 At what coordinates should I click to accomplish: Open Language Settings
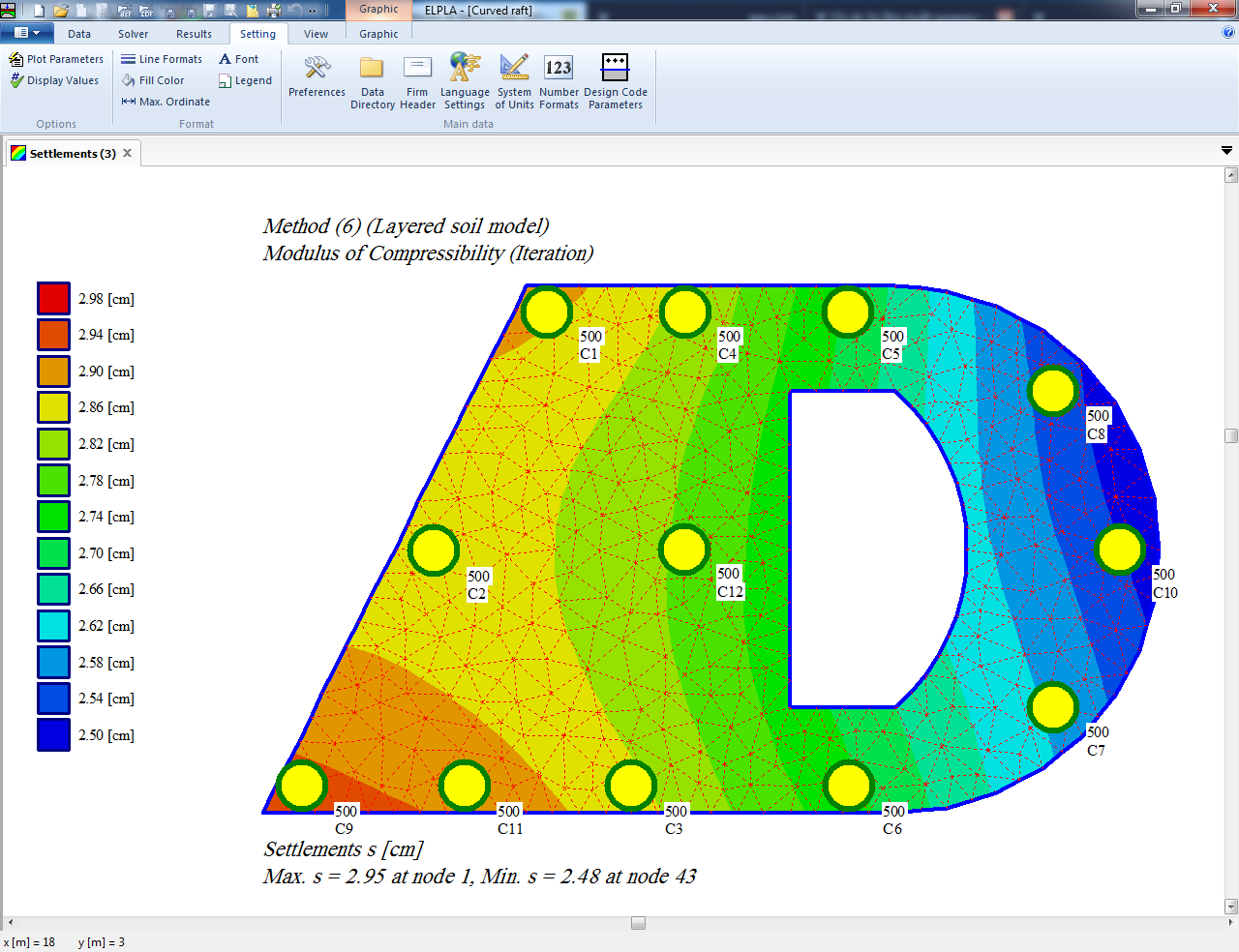pyautogui.click(x=465, y=82)
